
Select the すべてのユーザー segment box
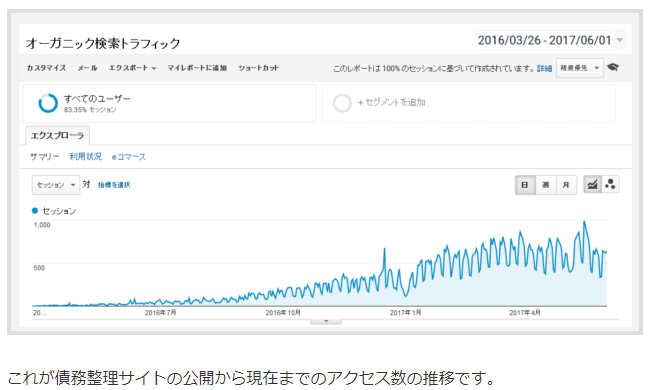point(169,104)
